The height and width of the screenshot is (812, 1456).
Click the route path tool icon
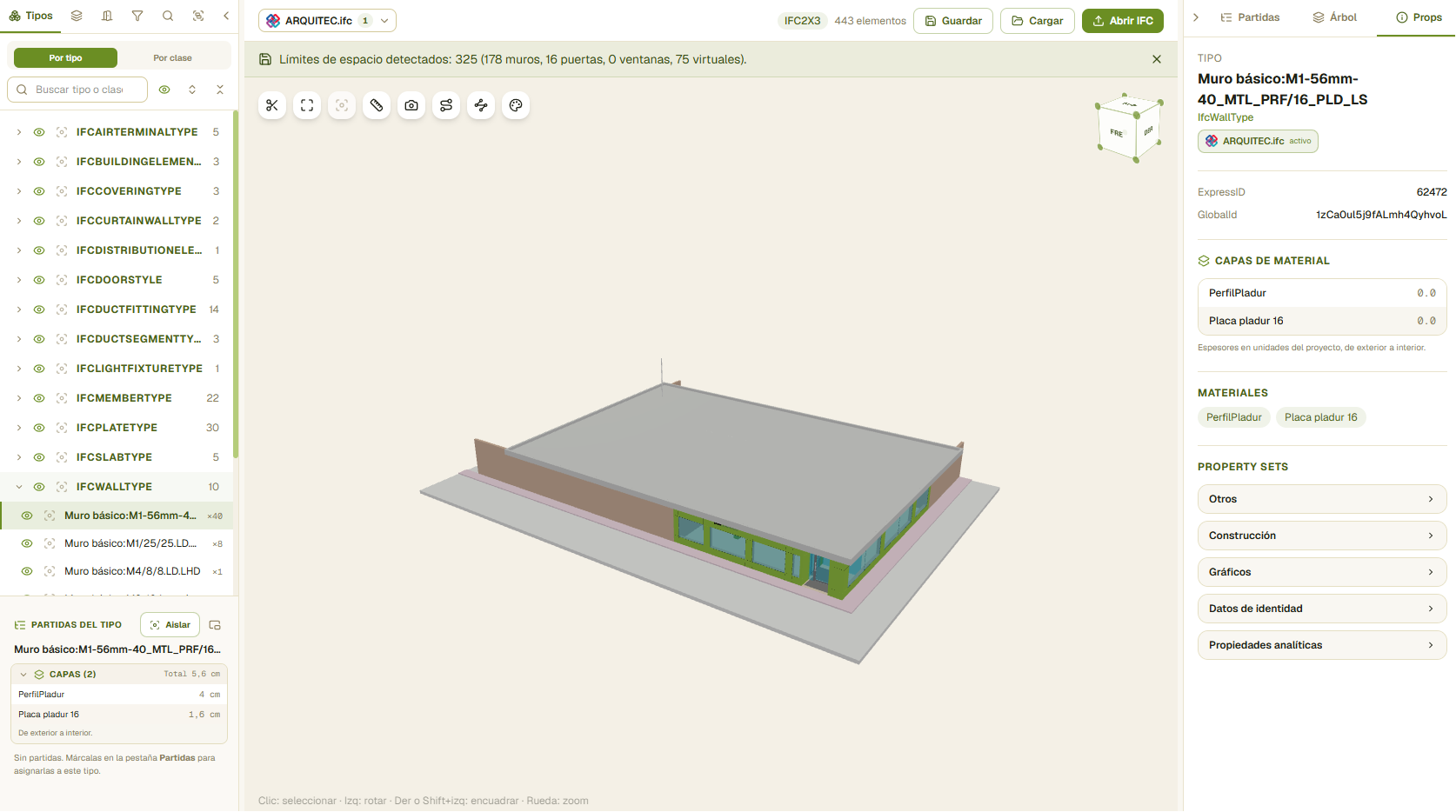point(446,105)
